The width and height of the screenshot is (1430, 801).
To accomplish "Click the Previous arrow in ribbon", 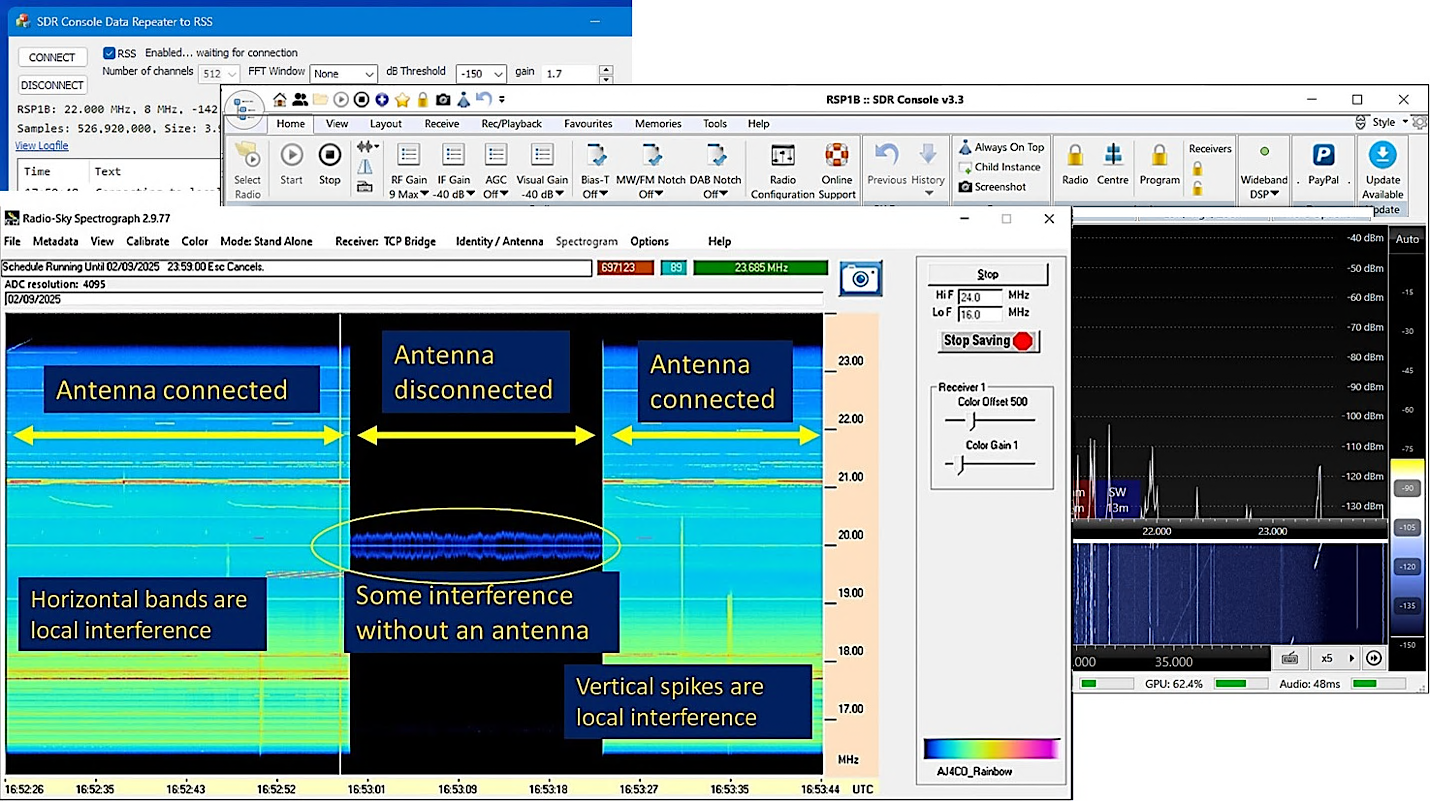I will click(886, 154).
